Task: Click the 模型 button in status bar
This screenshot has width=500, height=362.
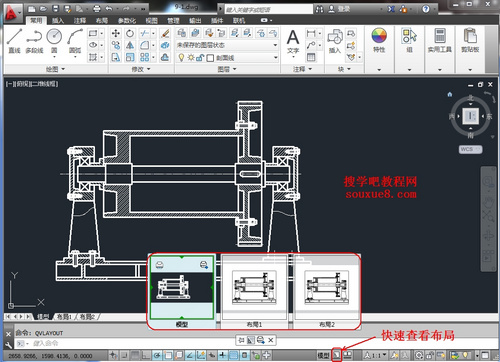Action: pos(323,355)
